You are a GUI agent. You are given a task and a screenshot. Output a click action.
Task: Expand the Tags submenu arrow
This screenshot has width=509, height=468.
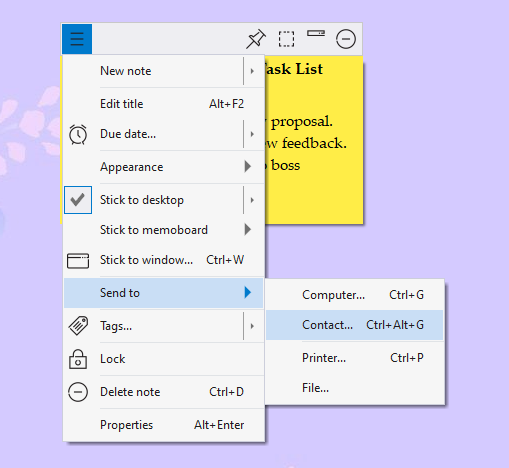252,326
